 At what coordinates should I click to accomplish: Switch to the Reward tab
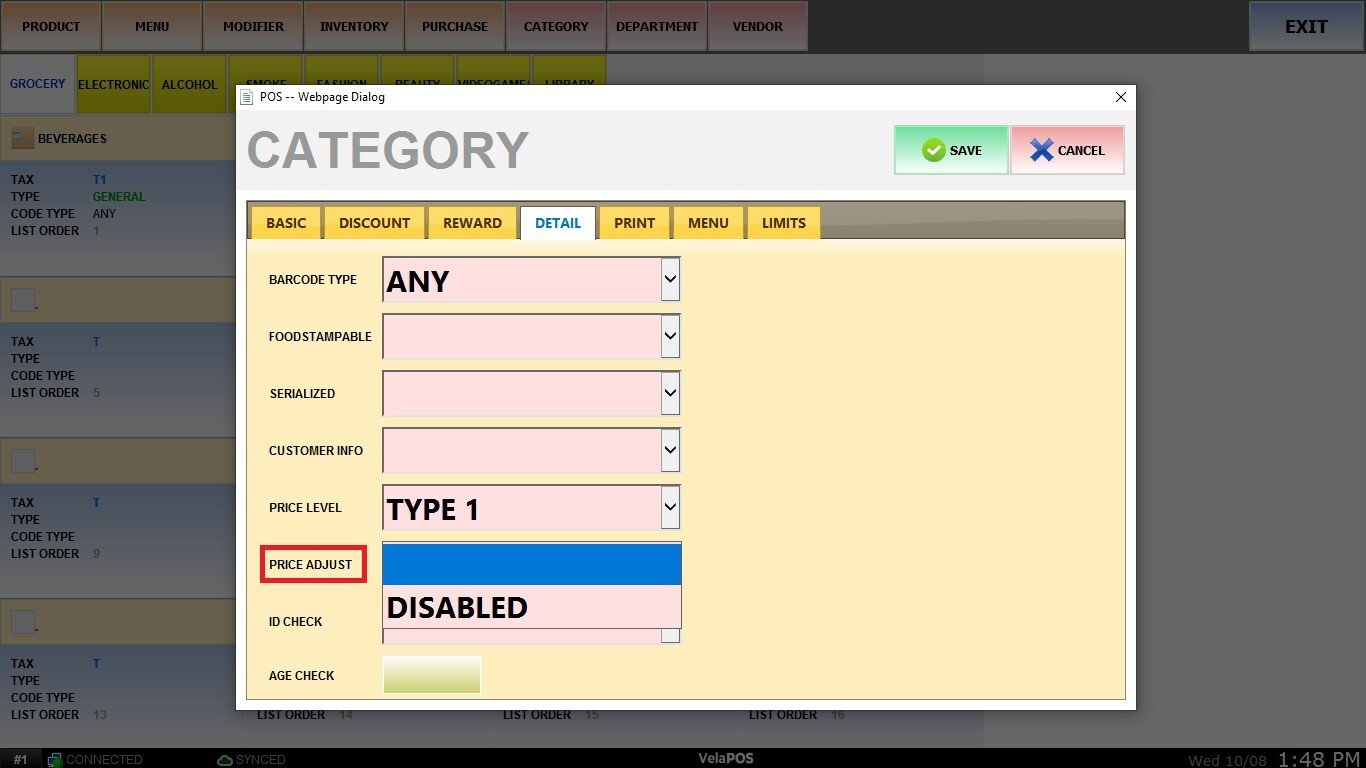tap(472, 223)
